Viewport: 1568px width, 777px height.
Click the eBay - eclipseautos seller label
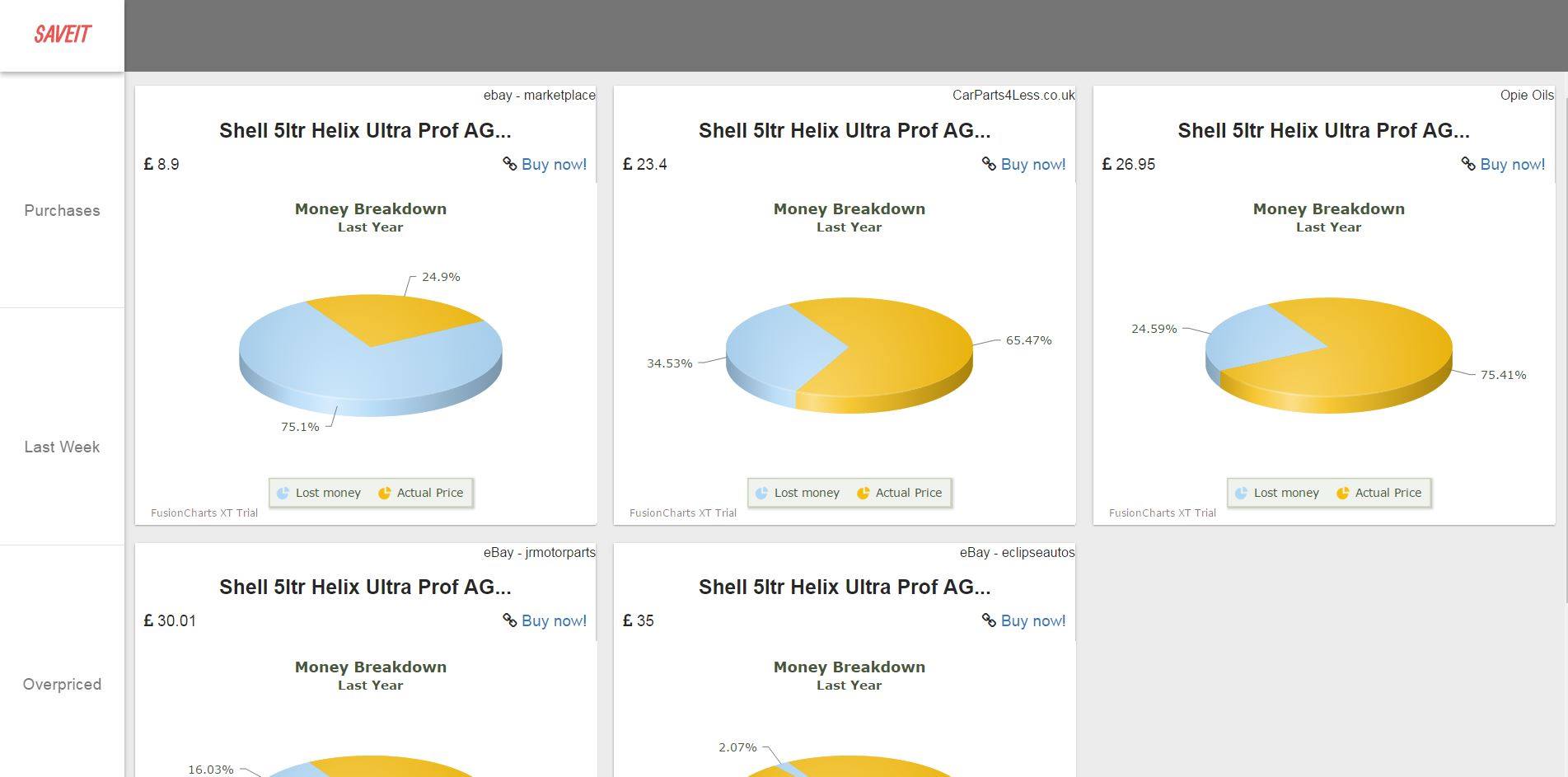coord(1017,553)
